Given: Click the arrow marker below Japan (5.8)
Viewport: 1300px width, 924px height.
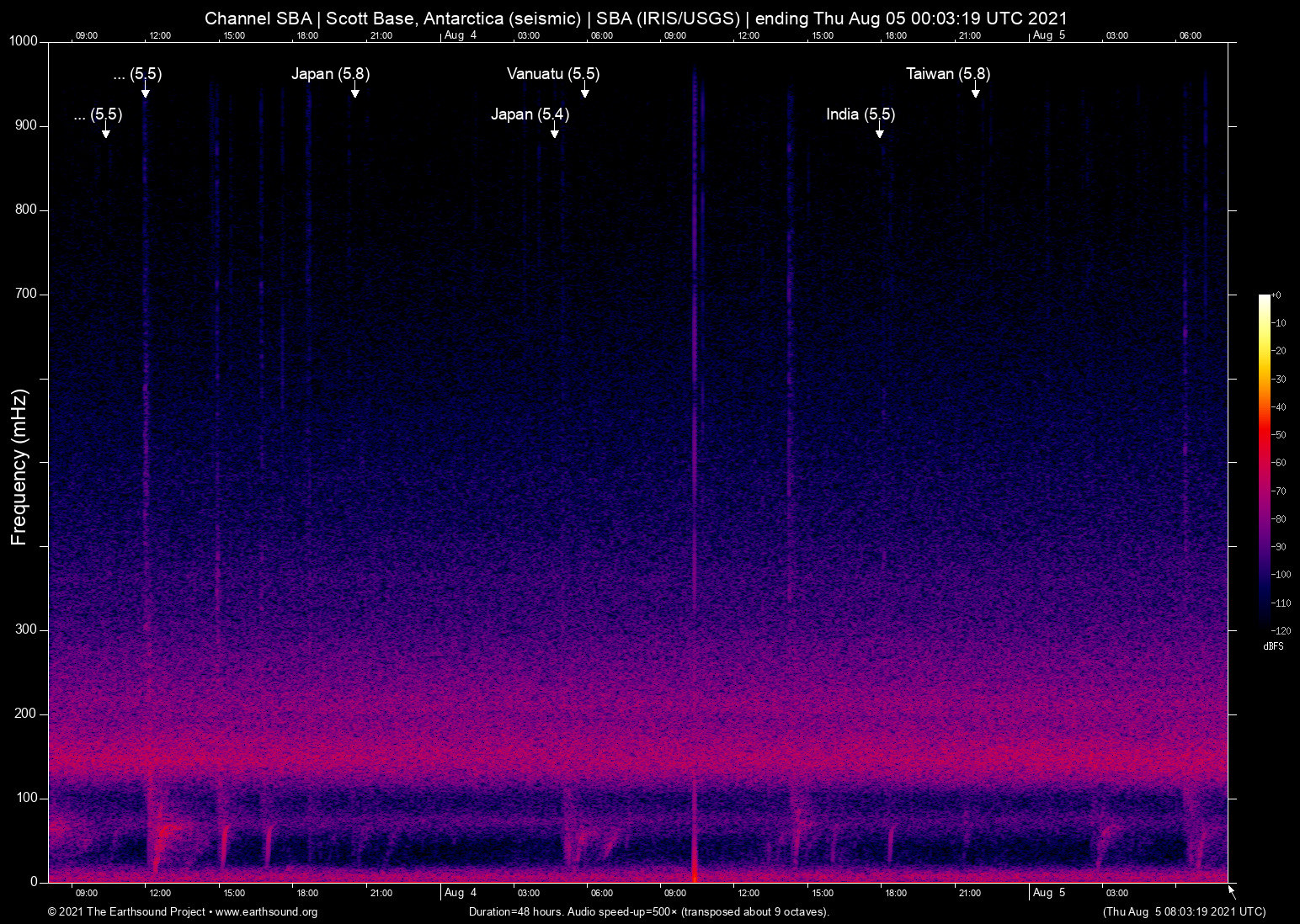Looking at the screenshot, I should [x=354, y=93].
